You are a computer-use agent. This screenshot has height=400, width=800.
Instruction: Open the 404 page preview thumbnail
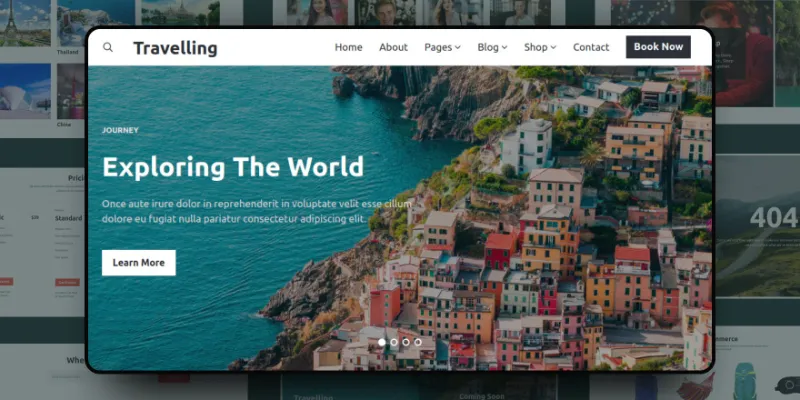(x=757, y=226)
